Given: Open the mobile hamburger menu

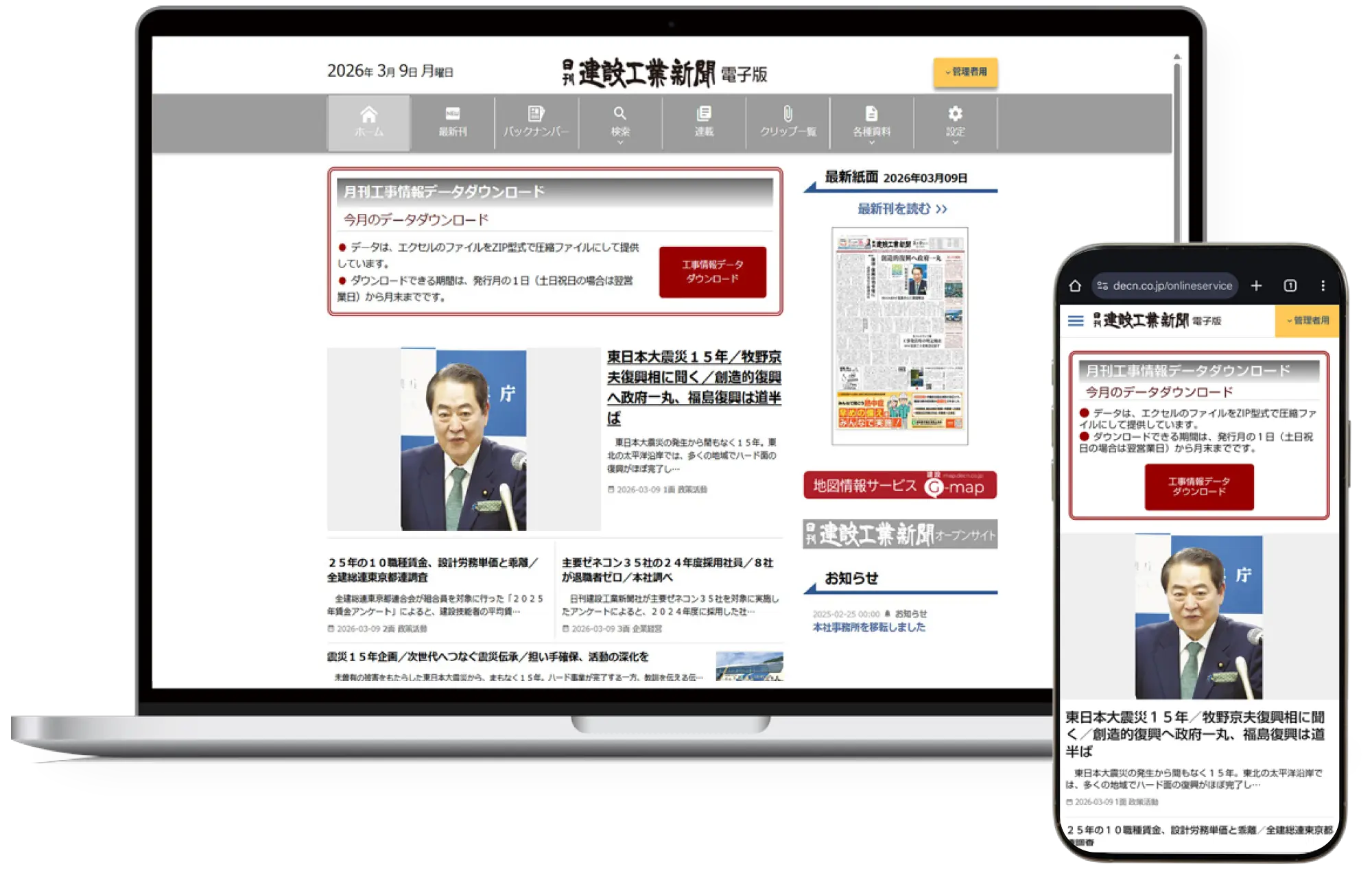Looking at the screenshot, I should pos(1076,321).
